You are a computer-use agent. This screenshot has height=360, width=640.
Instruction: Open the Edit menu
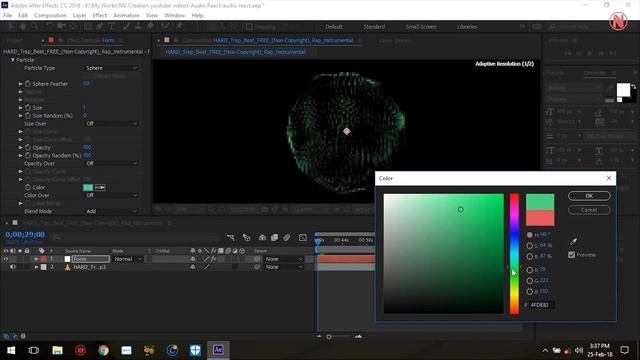pos(23,16)
